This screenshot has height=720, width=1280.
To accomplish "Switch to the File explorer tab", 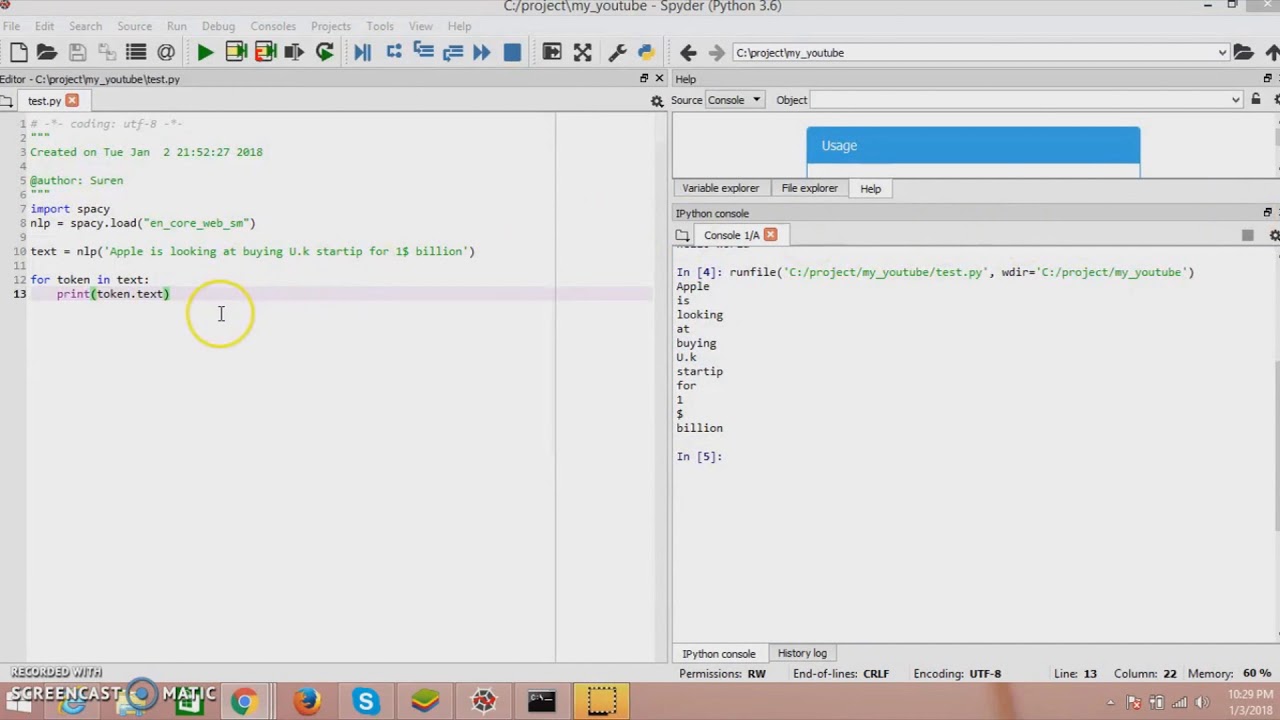I will tap(810, 188).
